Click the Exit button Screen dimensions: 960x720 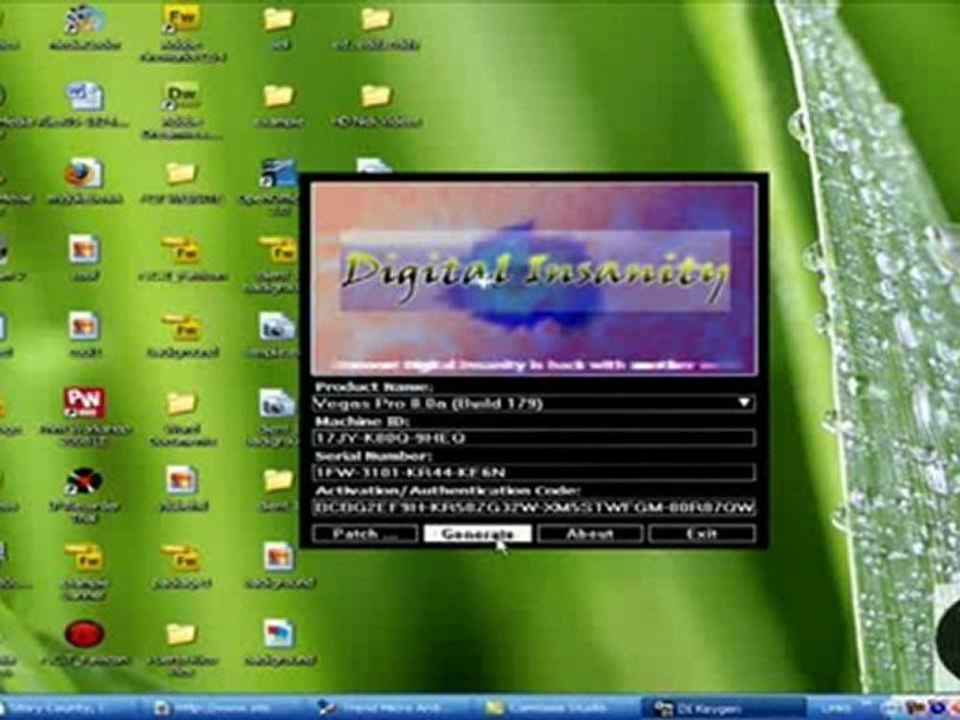pos(702,533)
